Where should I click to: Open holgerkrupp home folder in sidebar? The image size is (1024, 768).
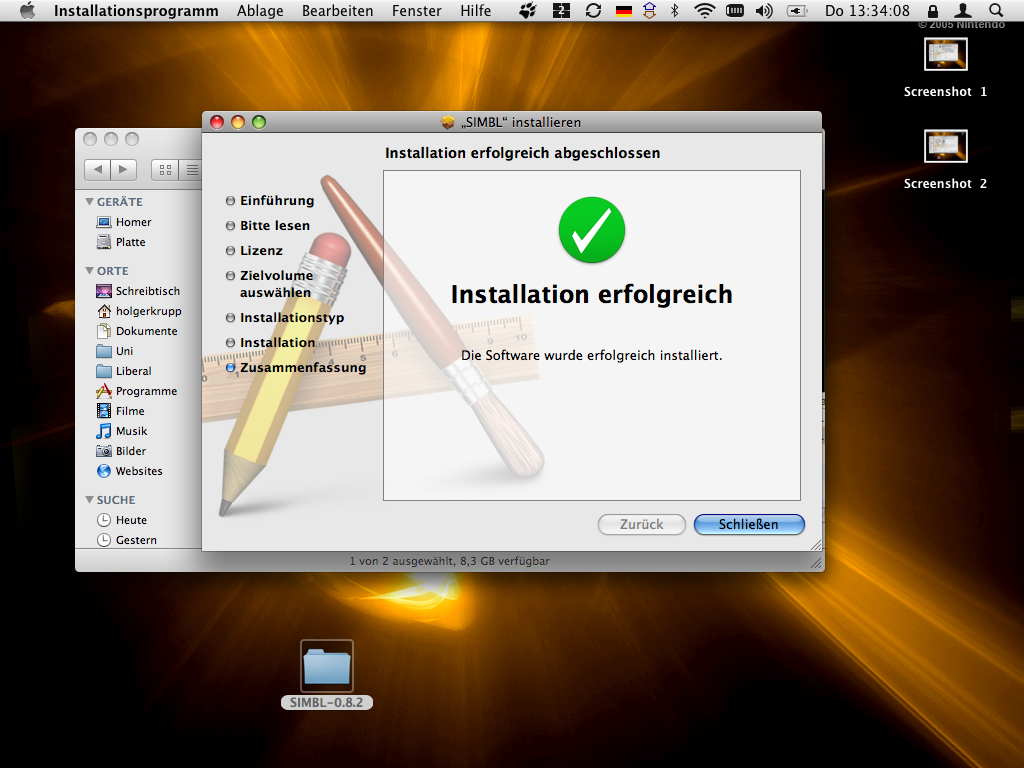pos(138,311)
